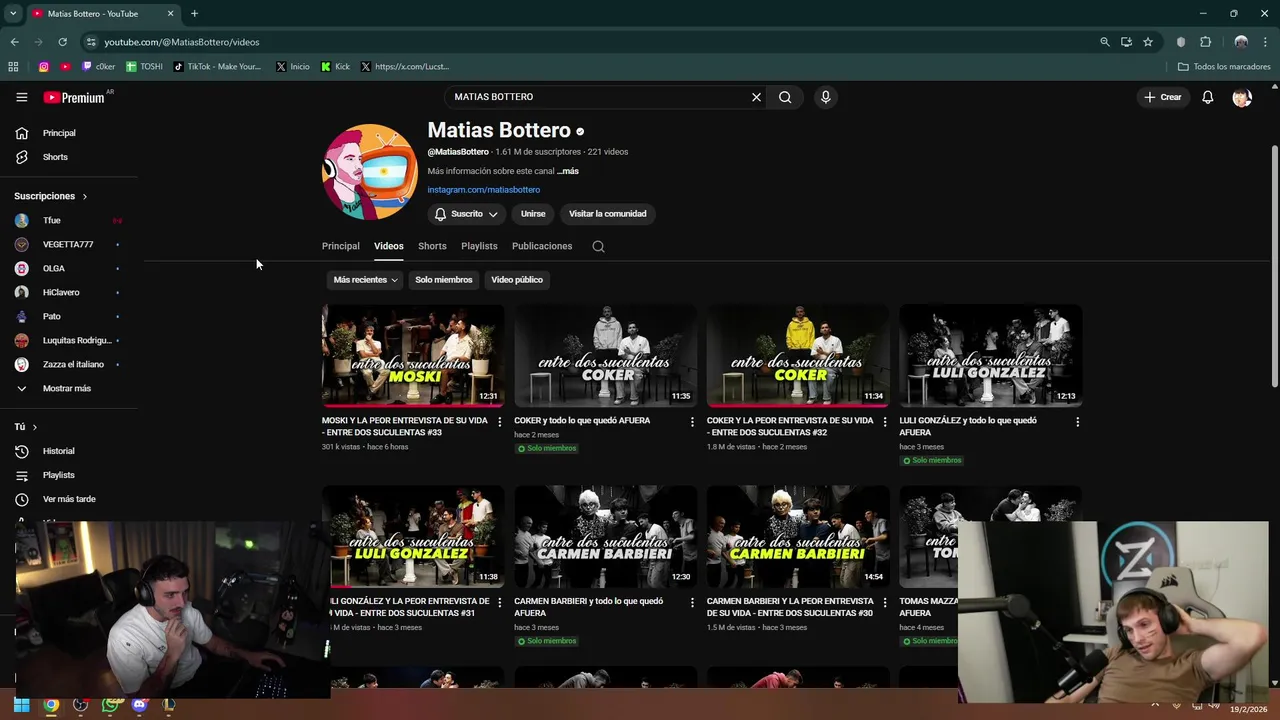Go back with the browser back arrow
The width and height of the screenshot is (1280, 720).
[14, 42]
